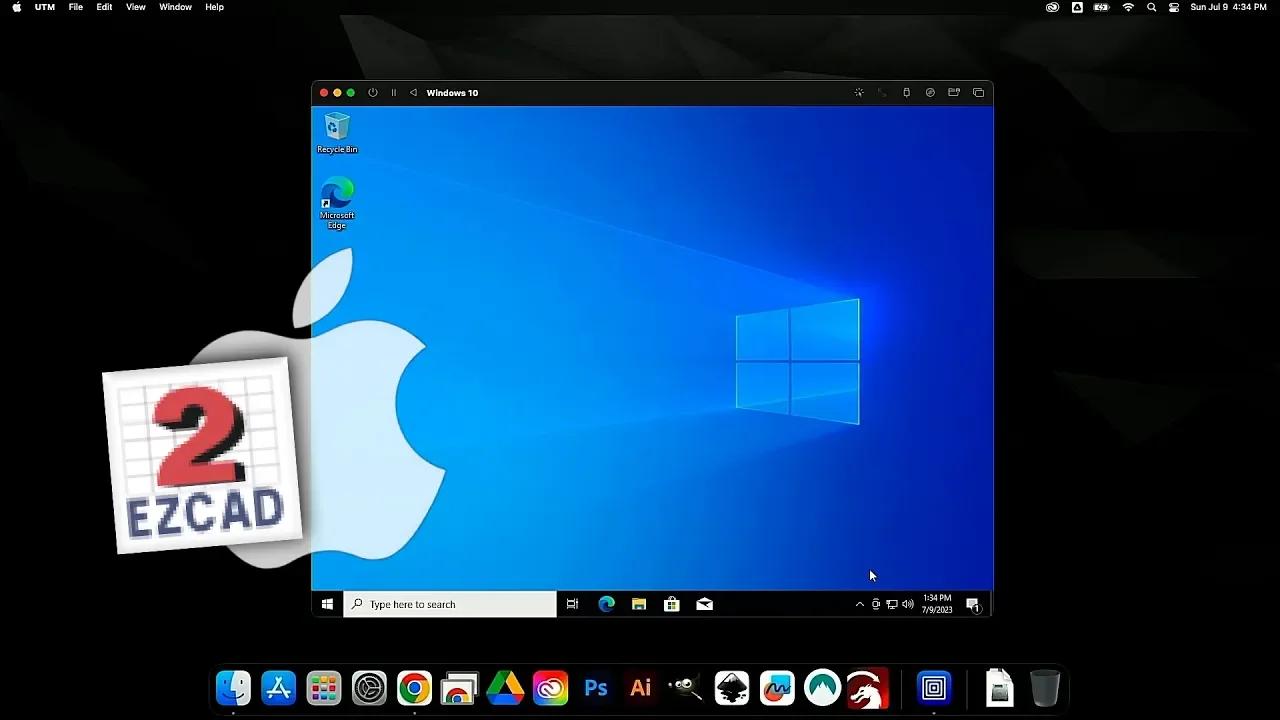Image resolution: width=1280 pixels, height=720 pixels.
Task: Open File Explorer from Windows taskbar
Action: 639,604
